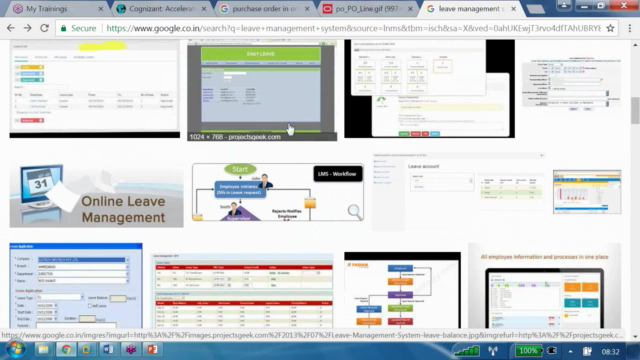640x360 pixels.
Task: Open File Explorer from the taskbar
Action: pos(43,350)
